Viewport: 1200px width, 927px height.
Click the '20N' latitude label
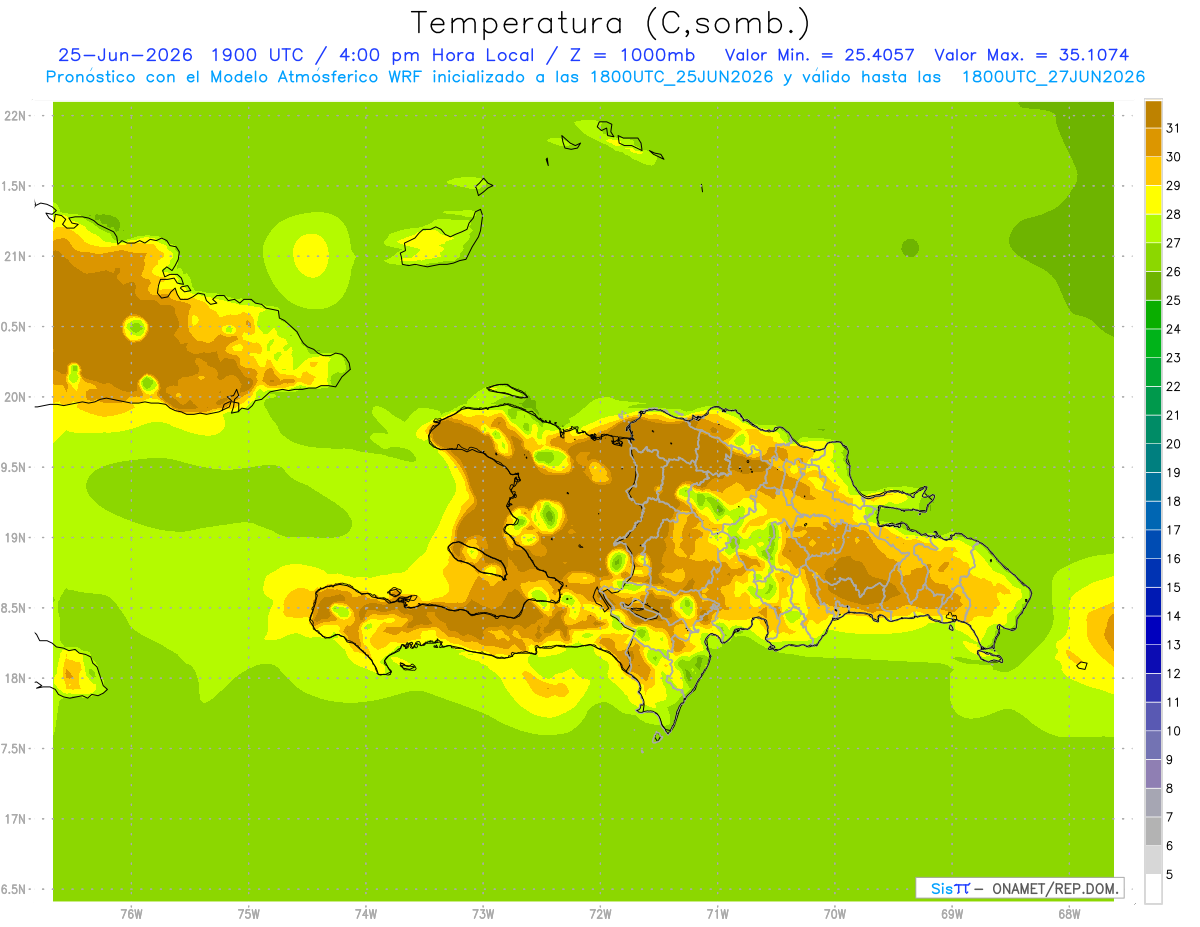[14, 397]
